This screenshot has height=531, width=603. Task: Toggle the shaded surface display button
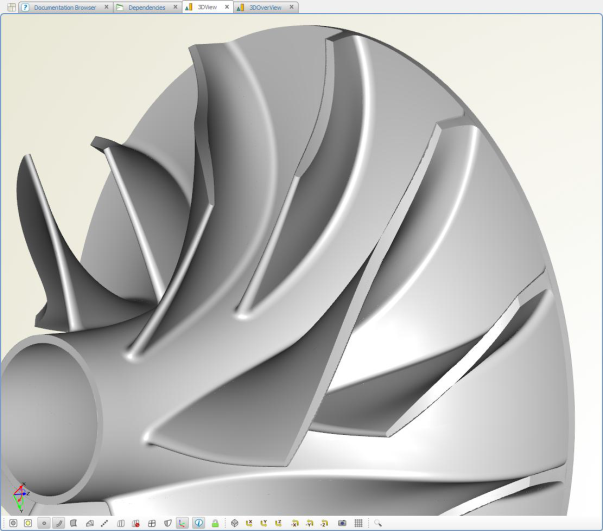[x=75, y=523]
